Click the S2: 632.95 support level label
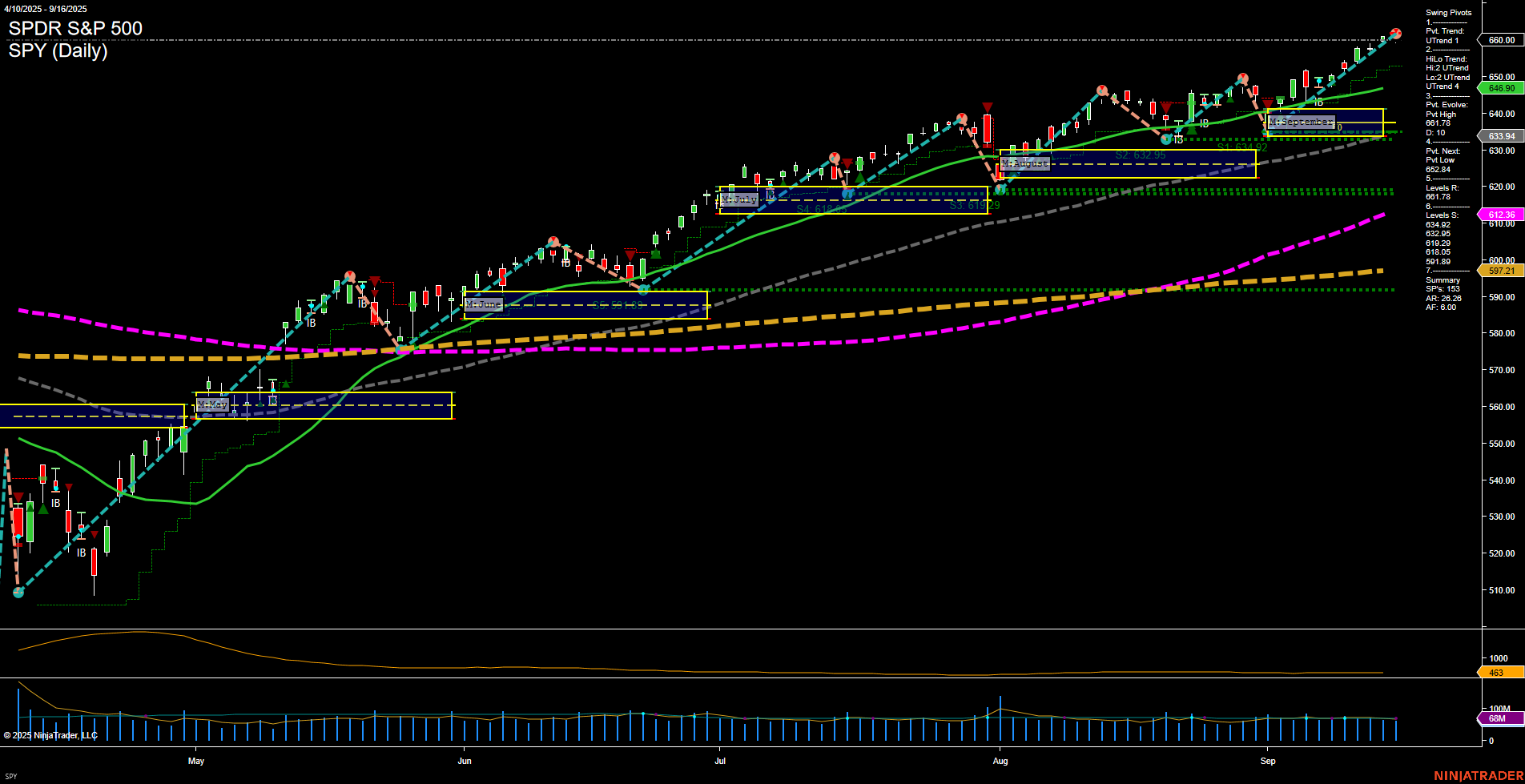The image size is (1525, 784). [1140, 155]
